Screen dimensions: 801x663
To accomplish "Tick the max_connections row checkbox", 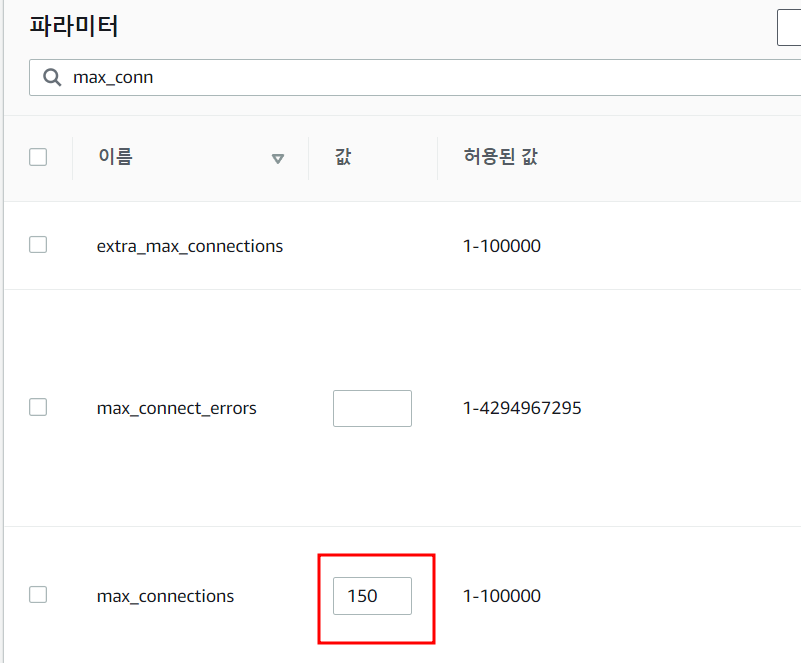I will (38, 595).
